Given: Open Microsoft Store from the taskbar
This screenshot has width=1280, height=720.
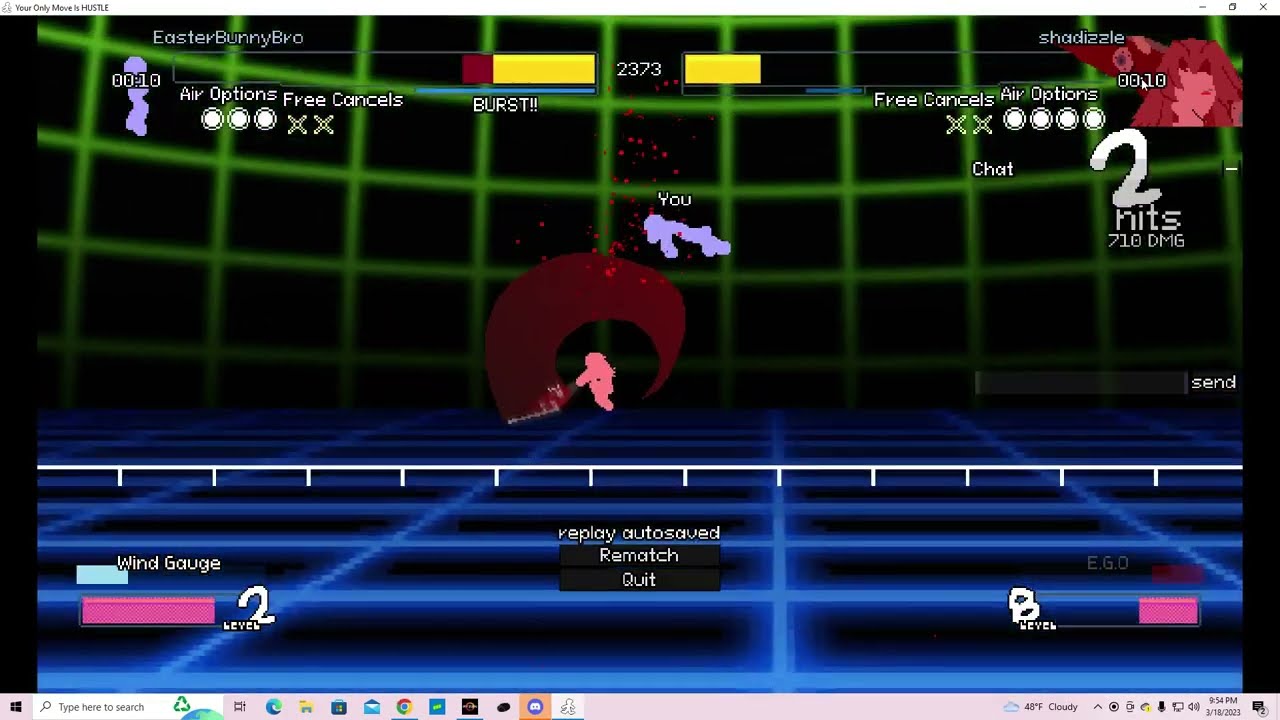Looking at the screenshot, I should (x=339, y=707).
